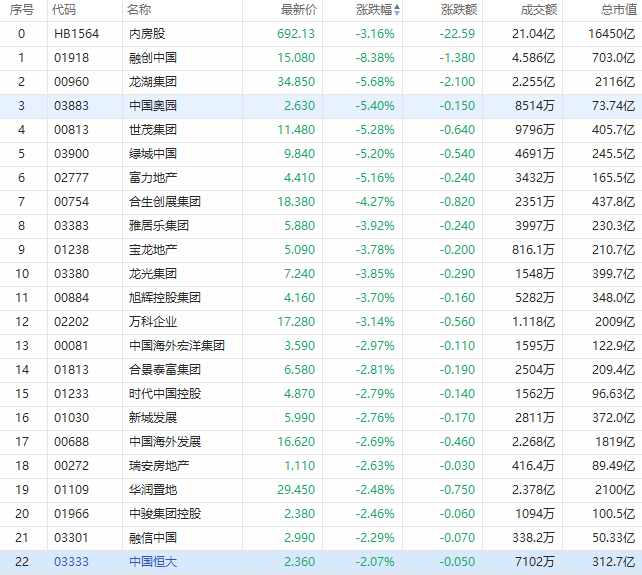The width and height of the screenshot is (642, 575).
Task: Click stock code 00688
Action: [x=71, y=441]
